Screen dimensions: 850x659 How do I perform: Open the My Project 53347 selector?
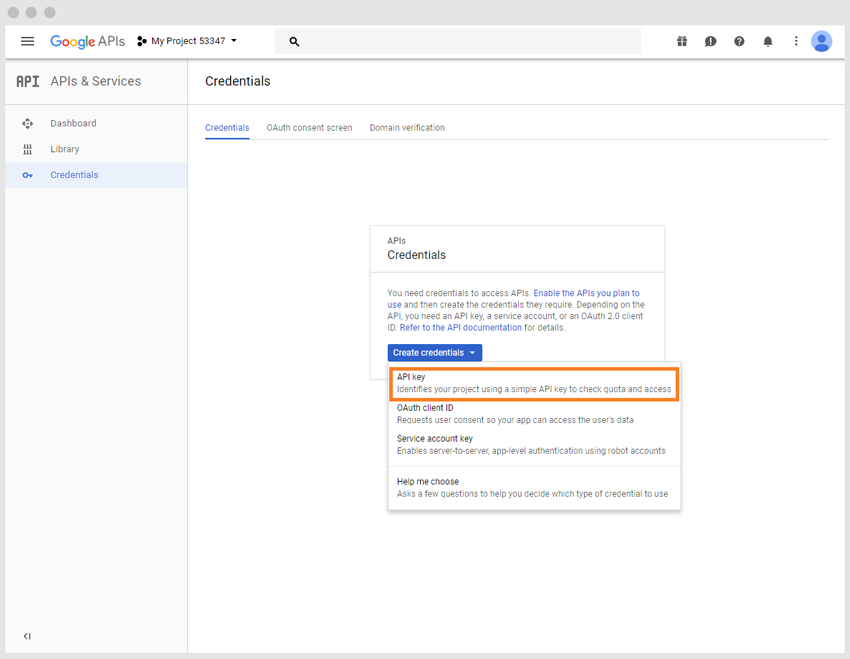[x=187, y=41]
